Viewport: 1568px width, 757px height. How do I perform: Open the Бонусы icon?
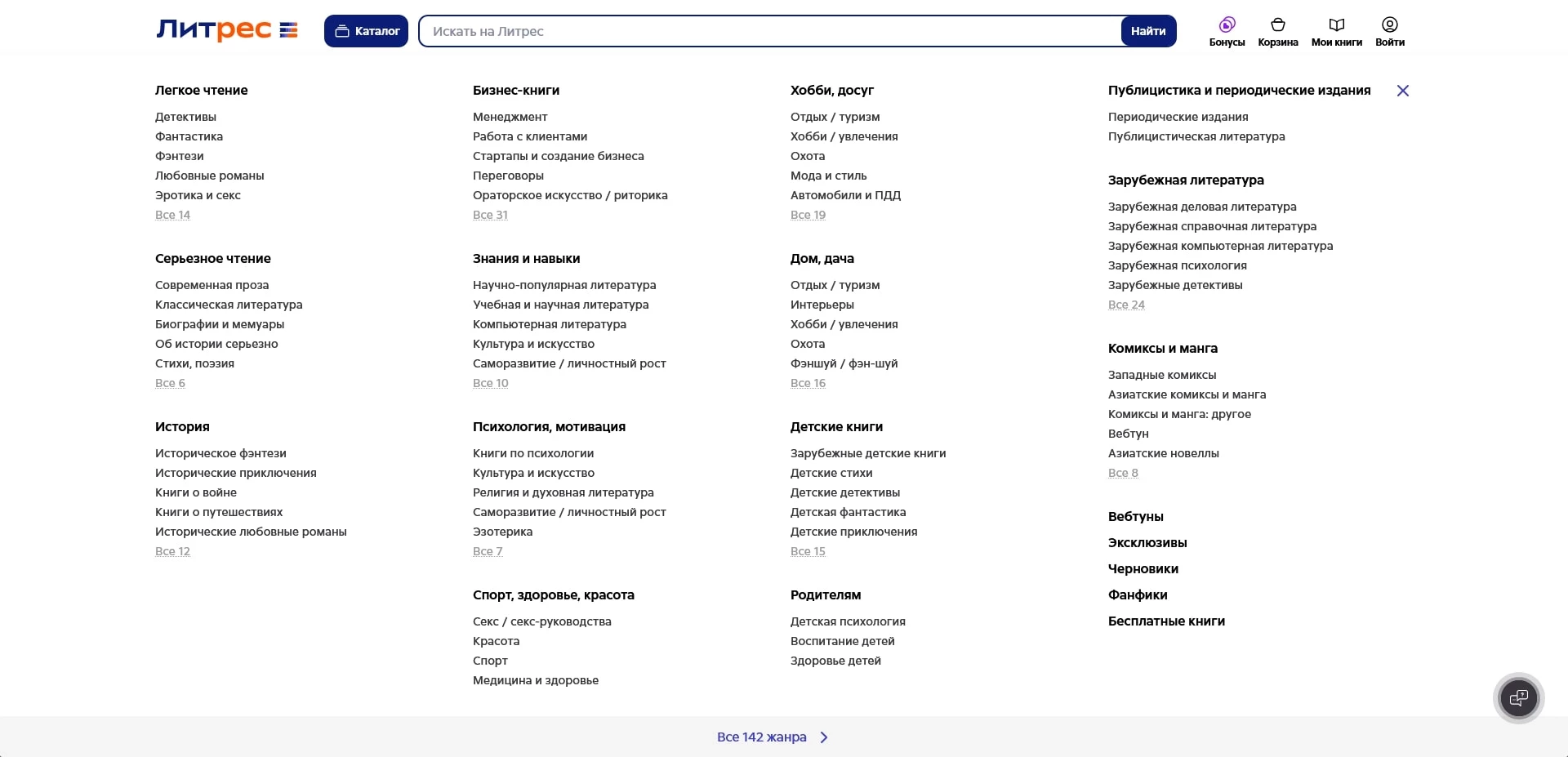[1227, 31]
